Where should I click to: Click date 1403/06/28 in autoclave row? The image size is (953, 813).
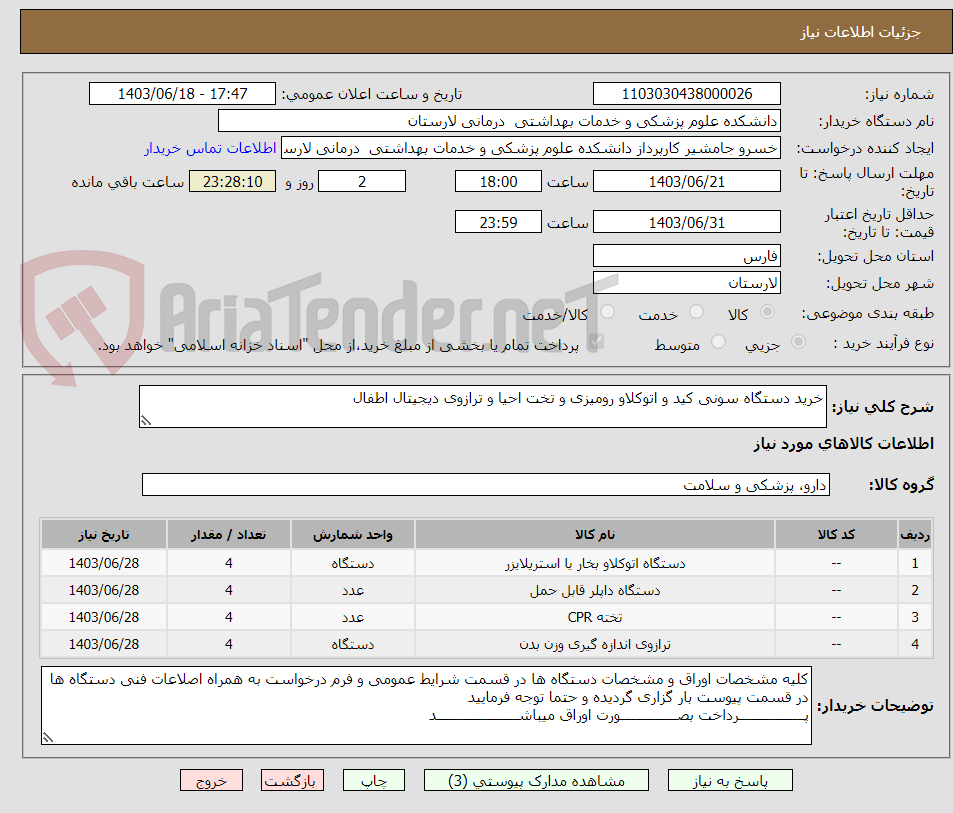coord(104,563)
